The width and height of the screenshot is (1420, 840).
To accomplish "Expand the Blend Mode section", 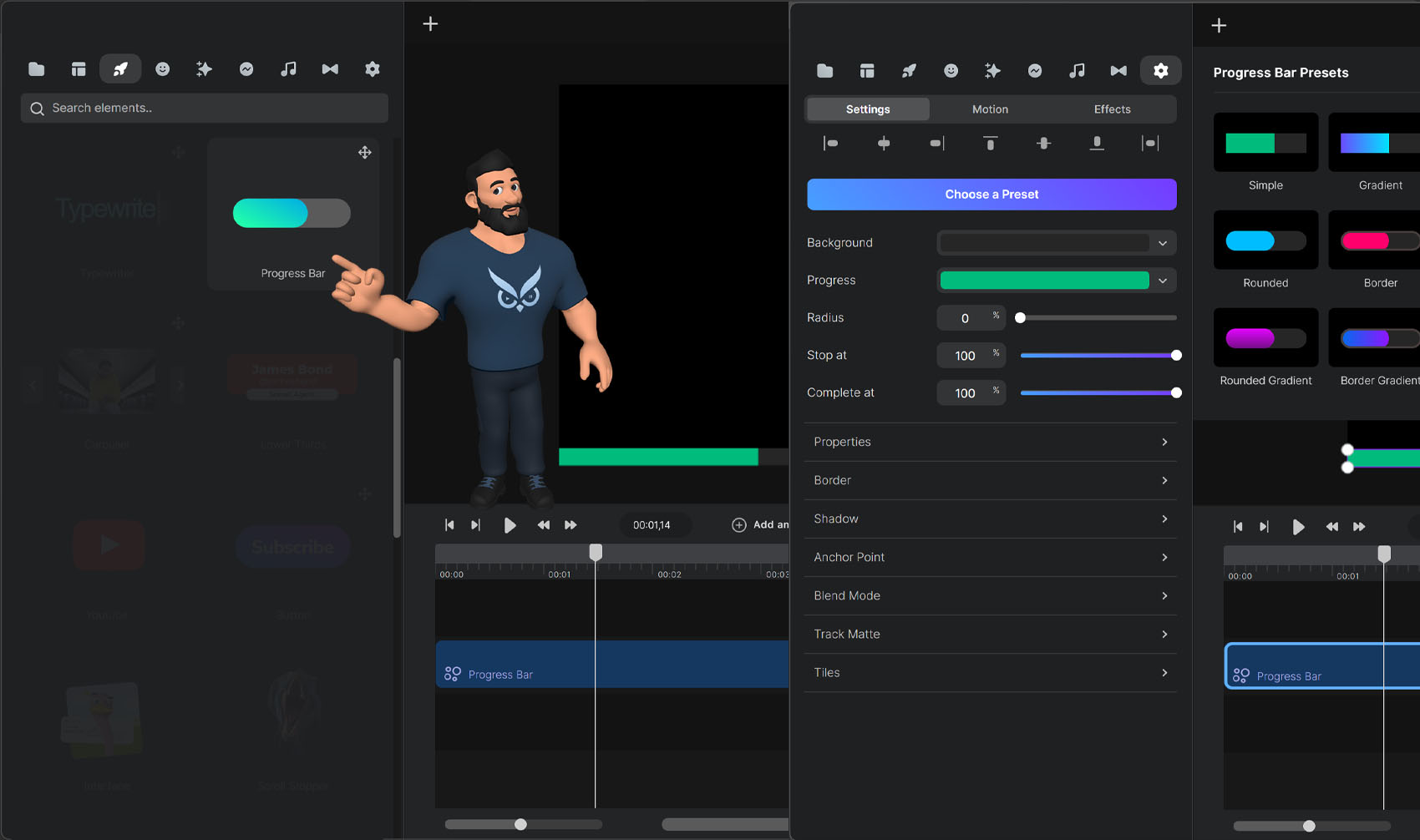I will [990, 596].
